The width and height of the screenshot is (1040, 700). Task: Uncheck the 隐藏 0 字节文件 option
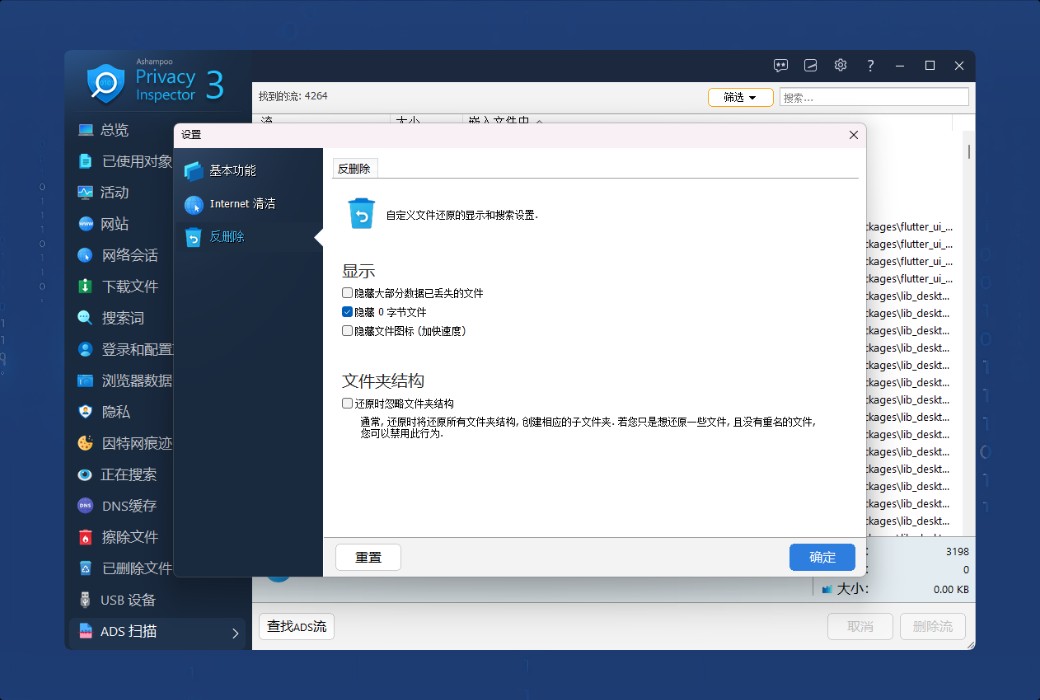(348, 312)
